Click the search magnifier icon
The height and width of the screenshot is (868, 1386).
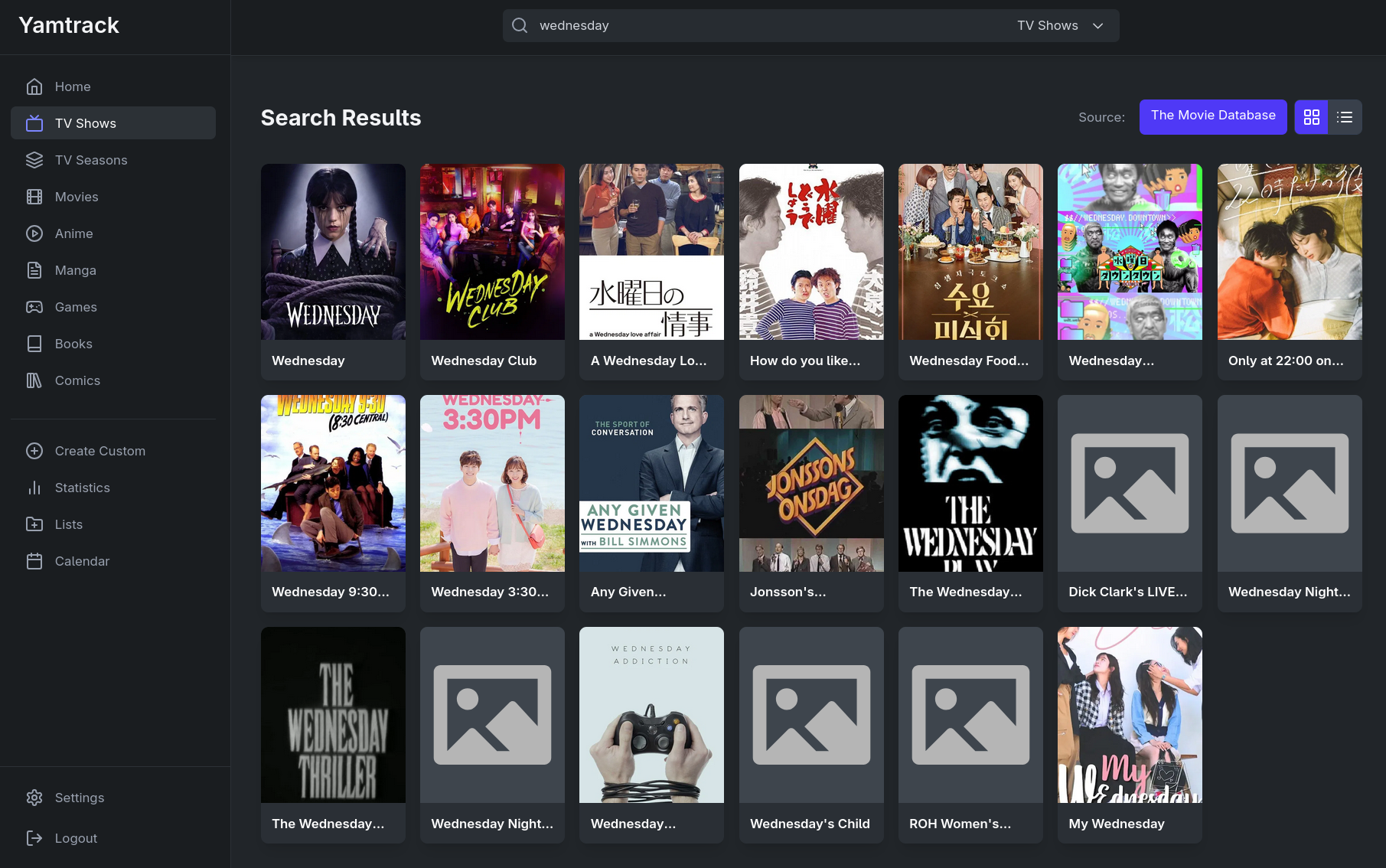[520, 25]
